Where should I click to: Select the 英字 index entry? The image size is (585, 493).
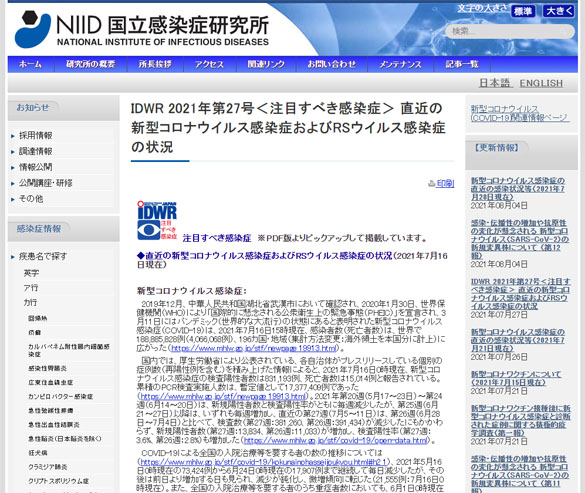pyautogui.click(x=31, y=273)
